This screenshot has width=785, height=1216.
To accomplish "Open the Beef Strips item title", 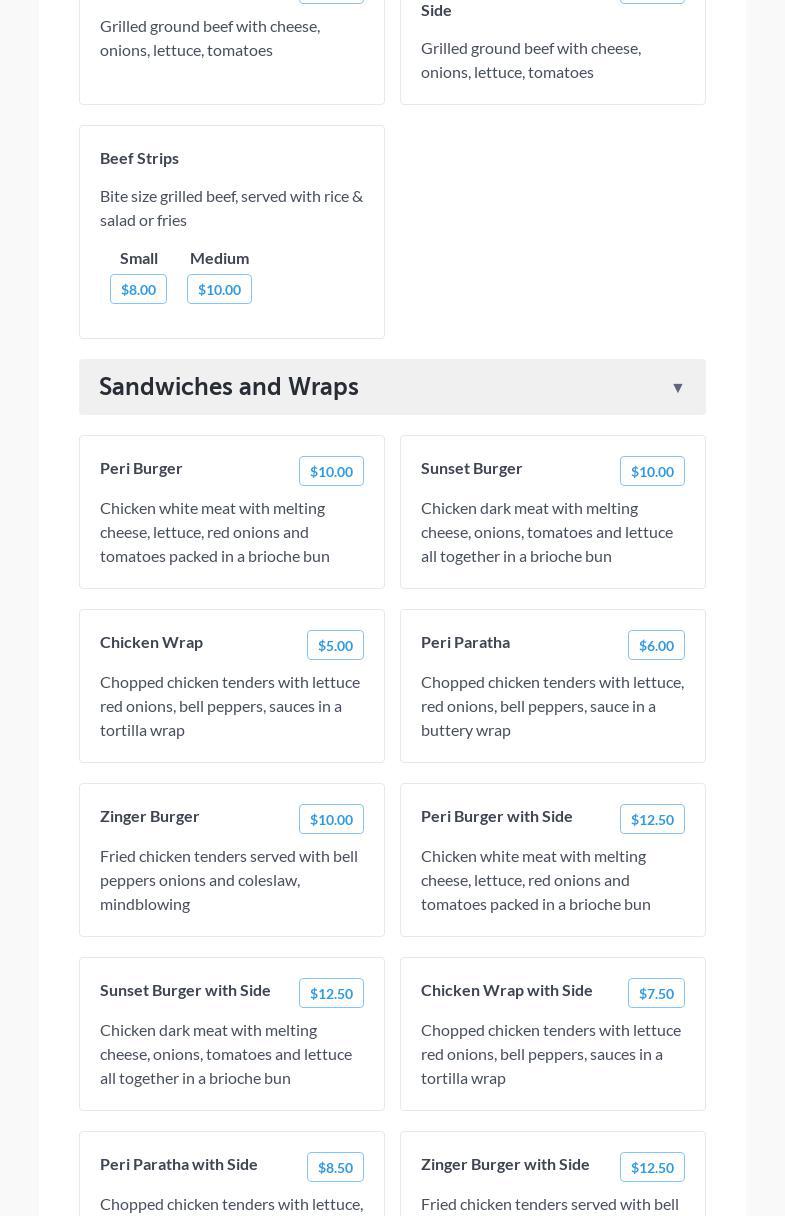I will (139, 158).
